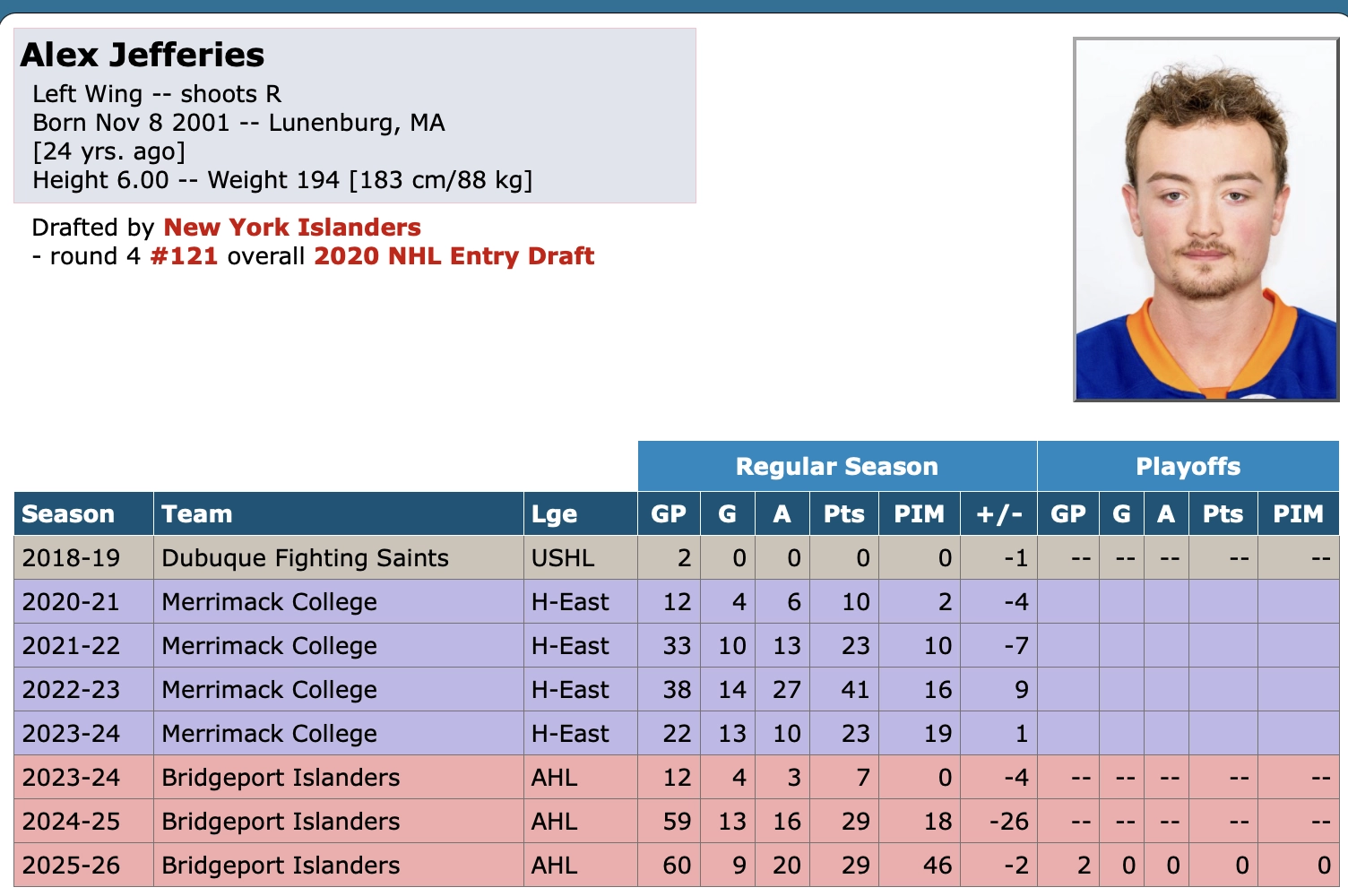The height and width of the screenshot is (896, 1348).
Task: Click H-East league in 2023-24 row
Action: pos(570,734)
